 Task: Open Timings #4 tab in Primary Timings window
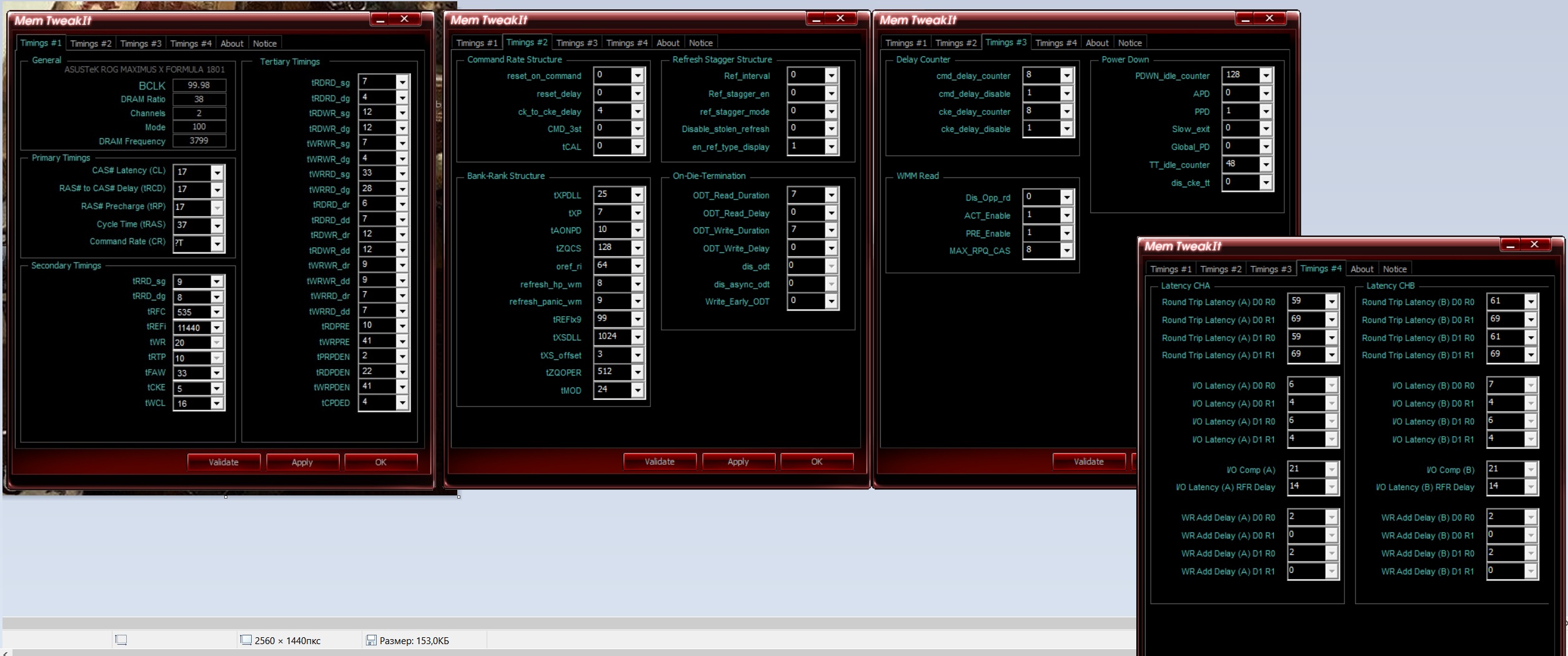click(x=191, y=43)
